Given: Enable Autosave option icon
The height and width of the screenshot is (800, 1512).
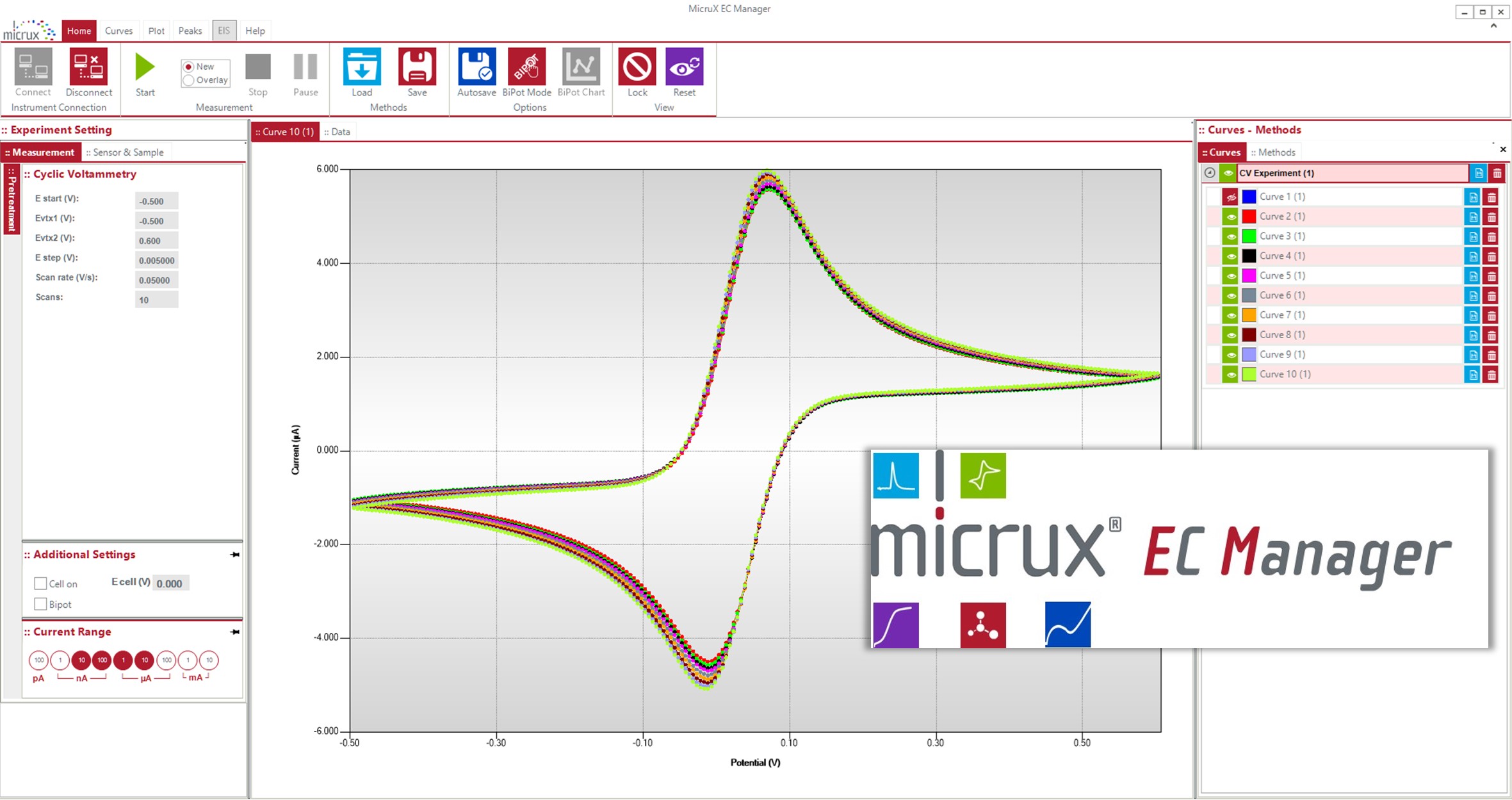Looking at the screenshot, I should point(476,67).
